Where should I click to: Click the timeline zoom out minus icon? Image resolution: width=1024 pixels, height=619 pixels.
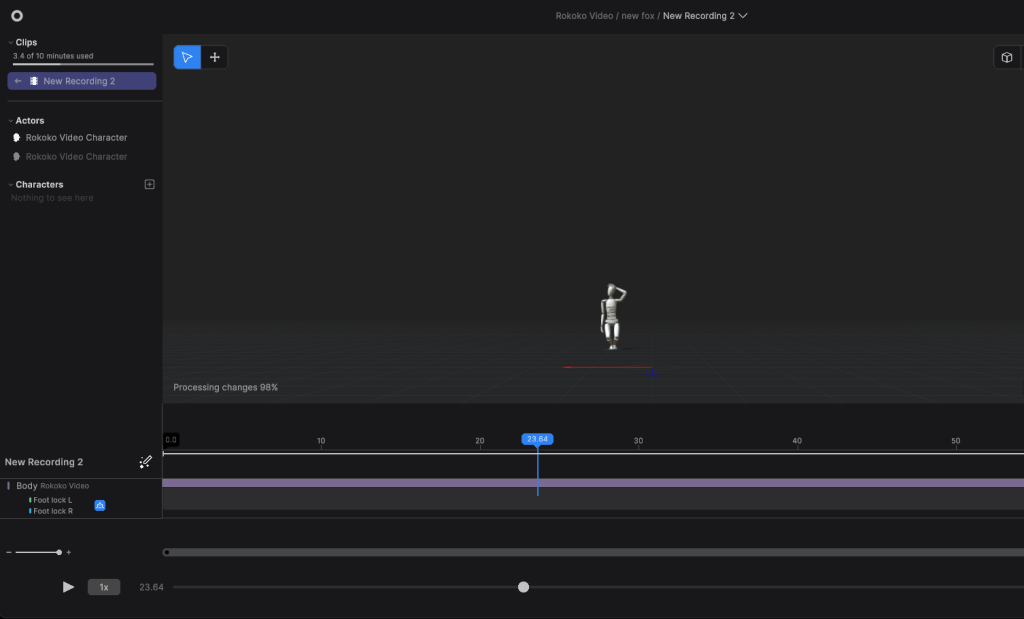click(x=8, y=552)
